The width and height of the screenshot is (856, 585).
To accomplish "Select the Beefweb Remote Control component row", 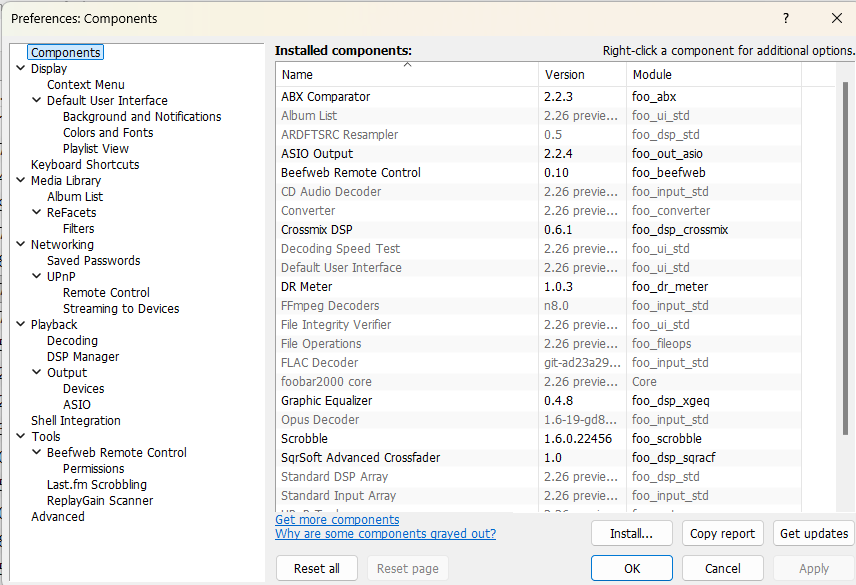I will tap(538, 172).
